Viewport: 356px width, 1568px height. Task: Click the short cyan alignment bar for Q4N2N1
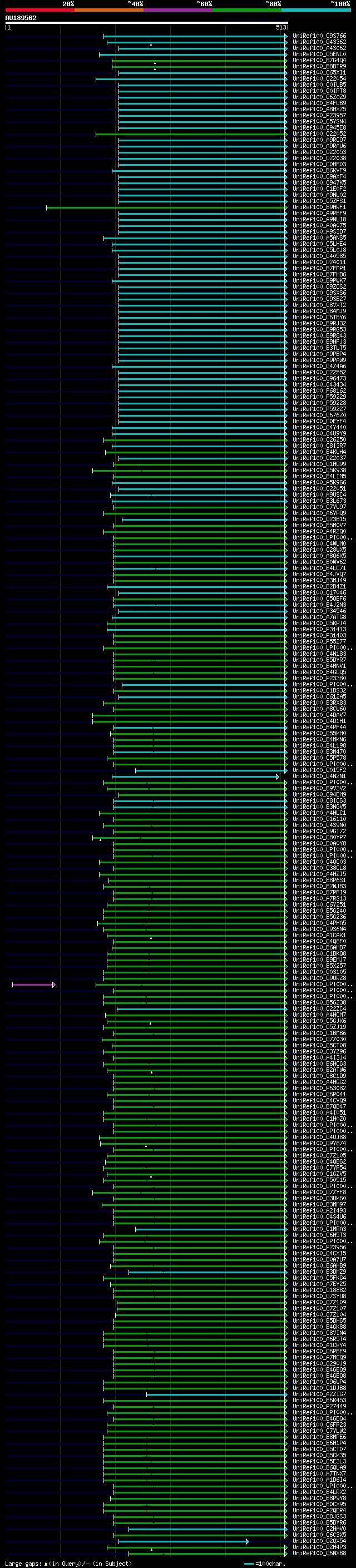point(195,776)
